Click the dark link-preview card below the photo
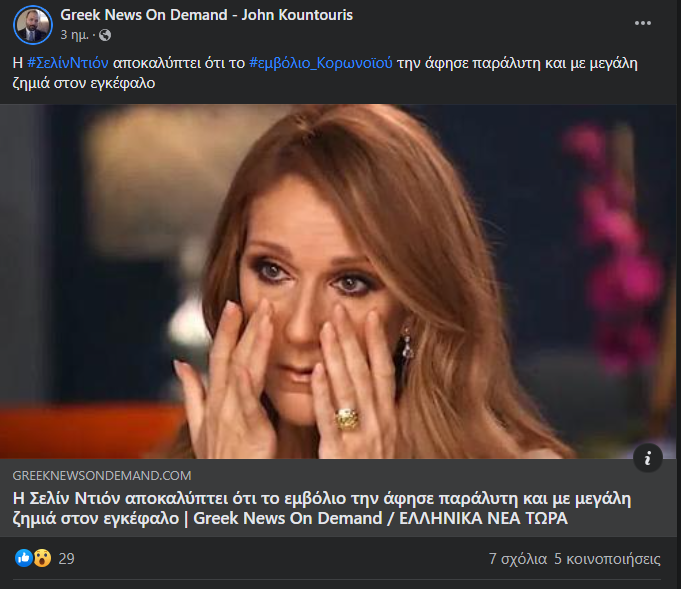681x589 pixels. click(338, 498)
